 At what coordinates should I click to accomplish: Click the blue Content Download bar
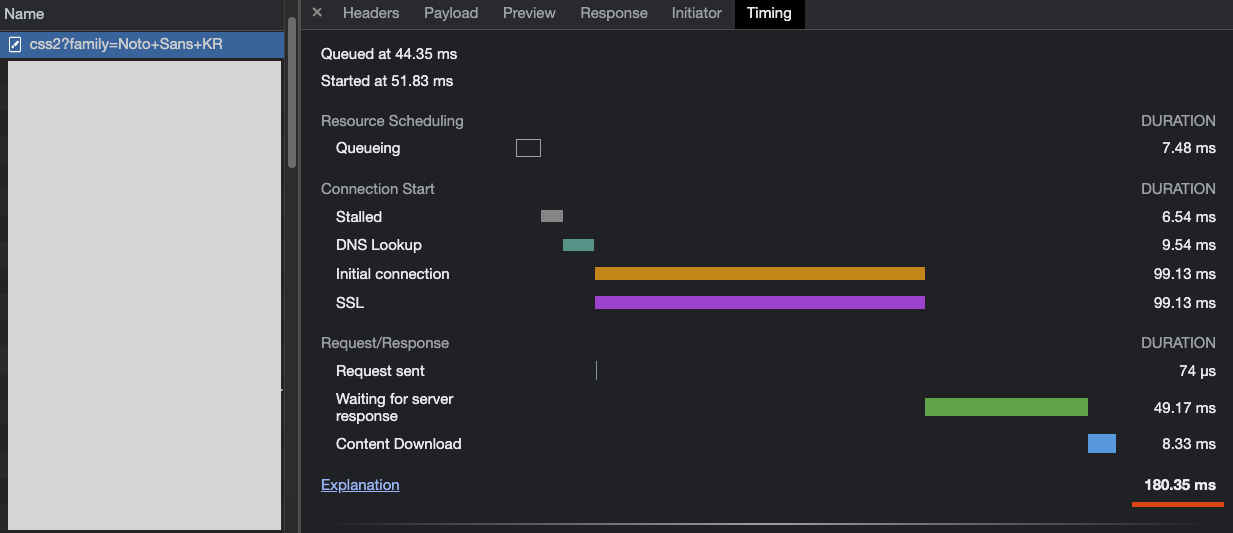pyautogui.click(x=1102, y=444)
